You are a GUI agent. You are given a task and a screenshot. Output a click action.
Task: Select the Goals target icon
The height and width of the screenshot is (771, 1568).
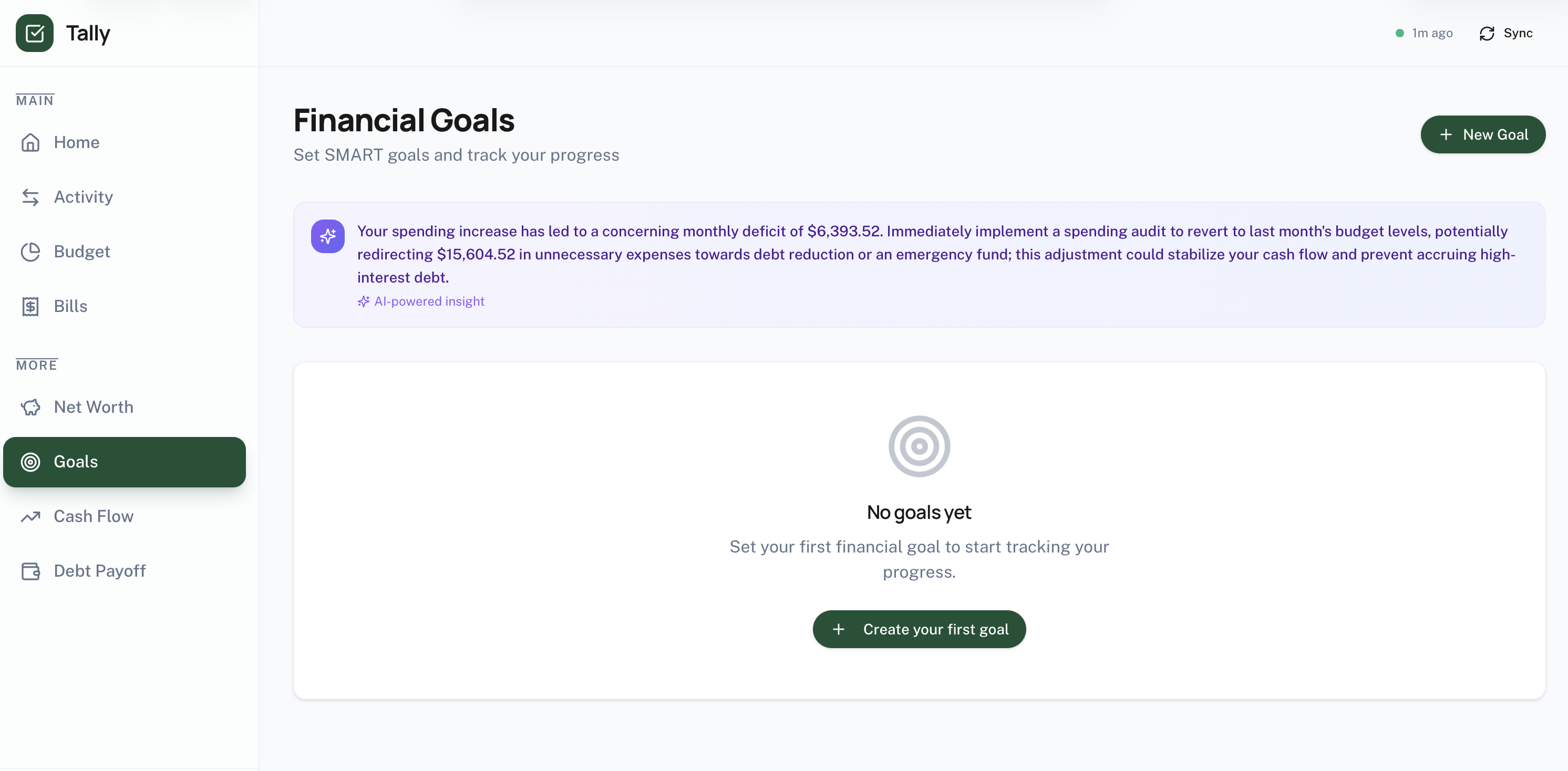[30, 462]
